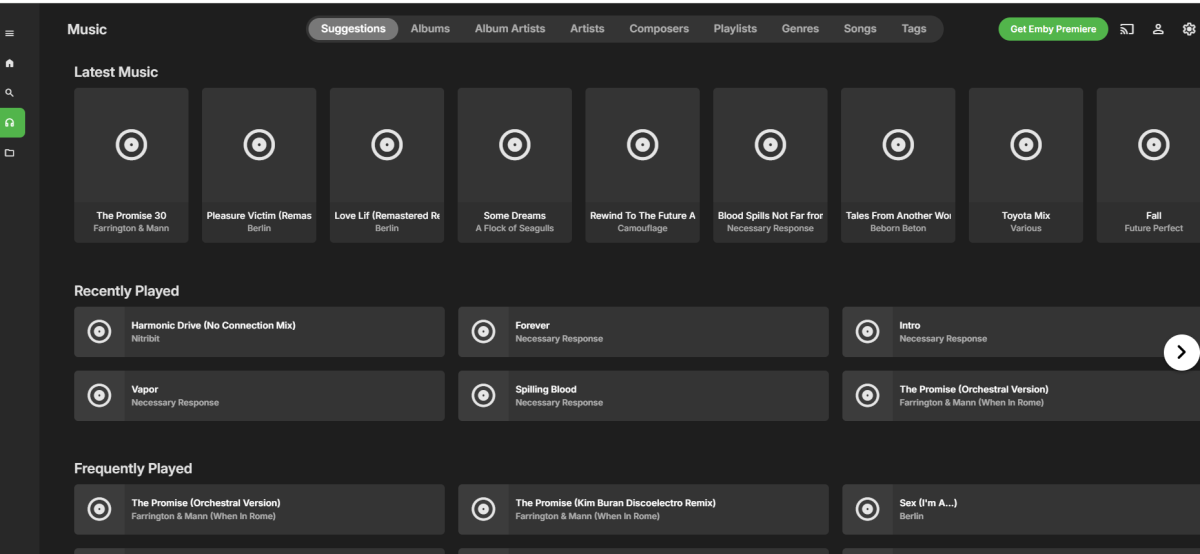The width and height of the screenshot is (1200, 554).
Task: Switch to the Albums tab
Action: pyautogui.click(x=430, y=29)
